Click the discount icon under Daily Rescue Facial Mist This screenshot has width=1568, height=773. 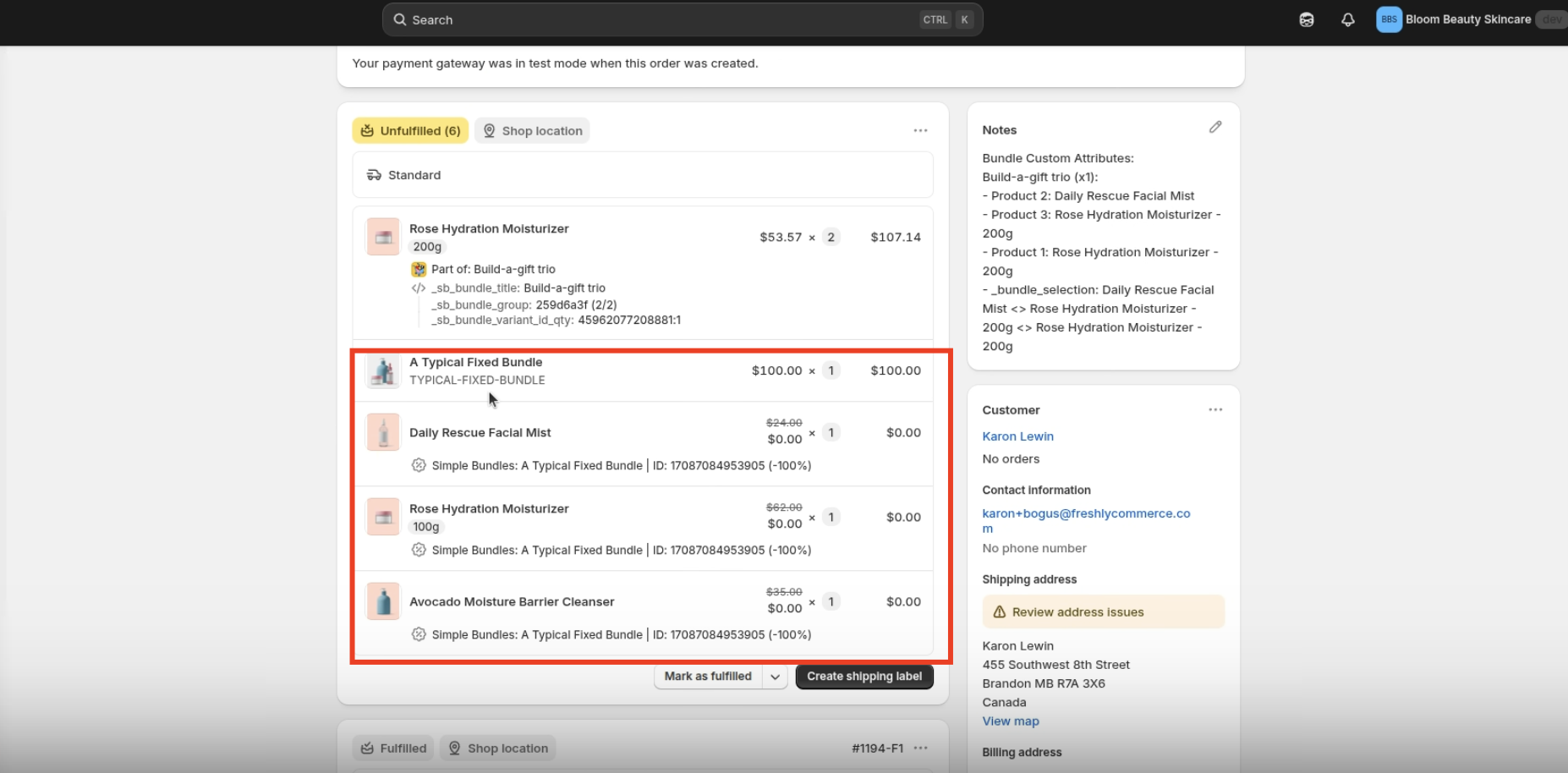419,465
